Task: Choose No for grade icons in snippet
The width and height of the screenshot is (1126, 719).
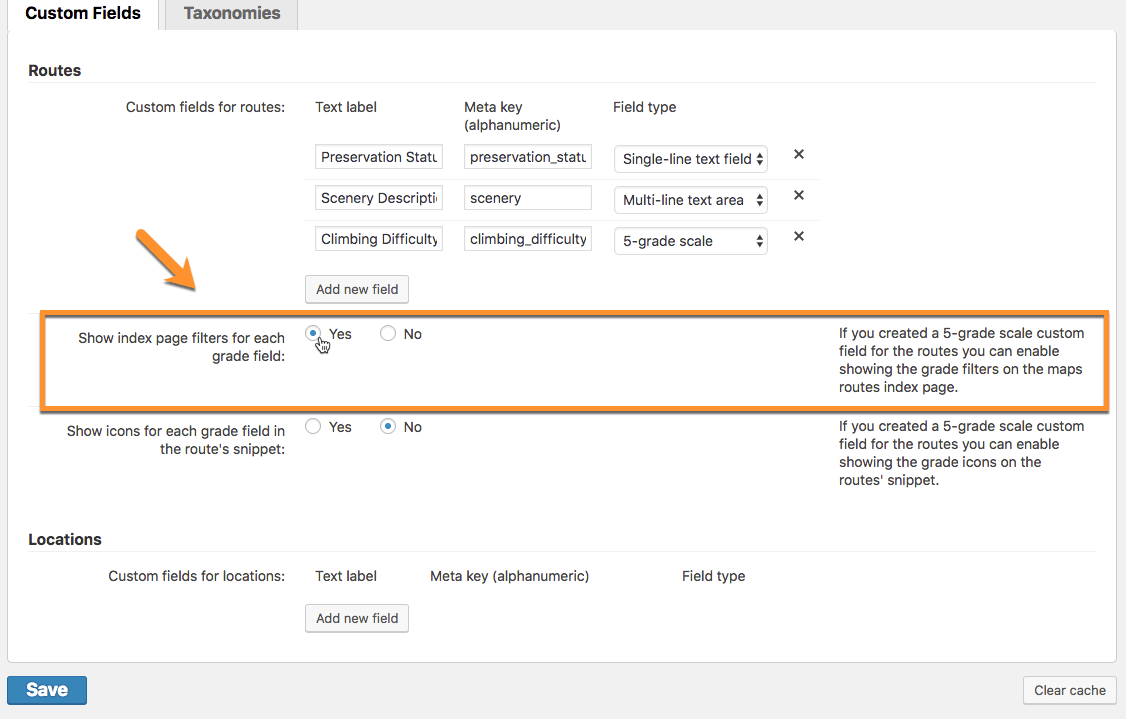Action: click(388, 427)
